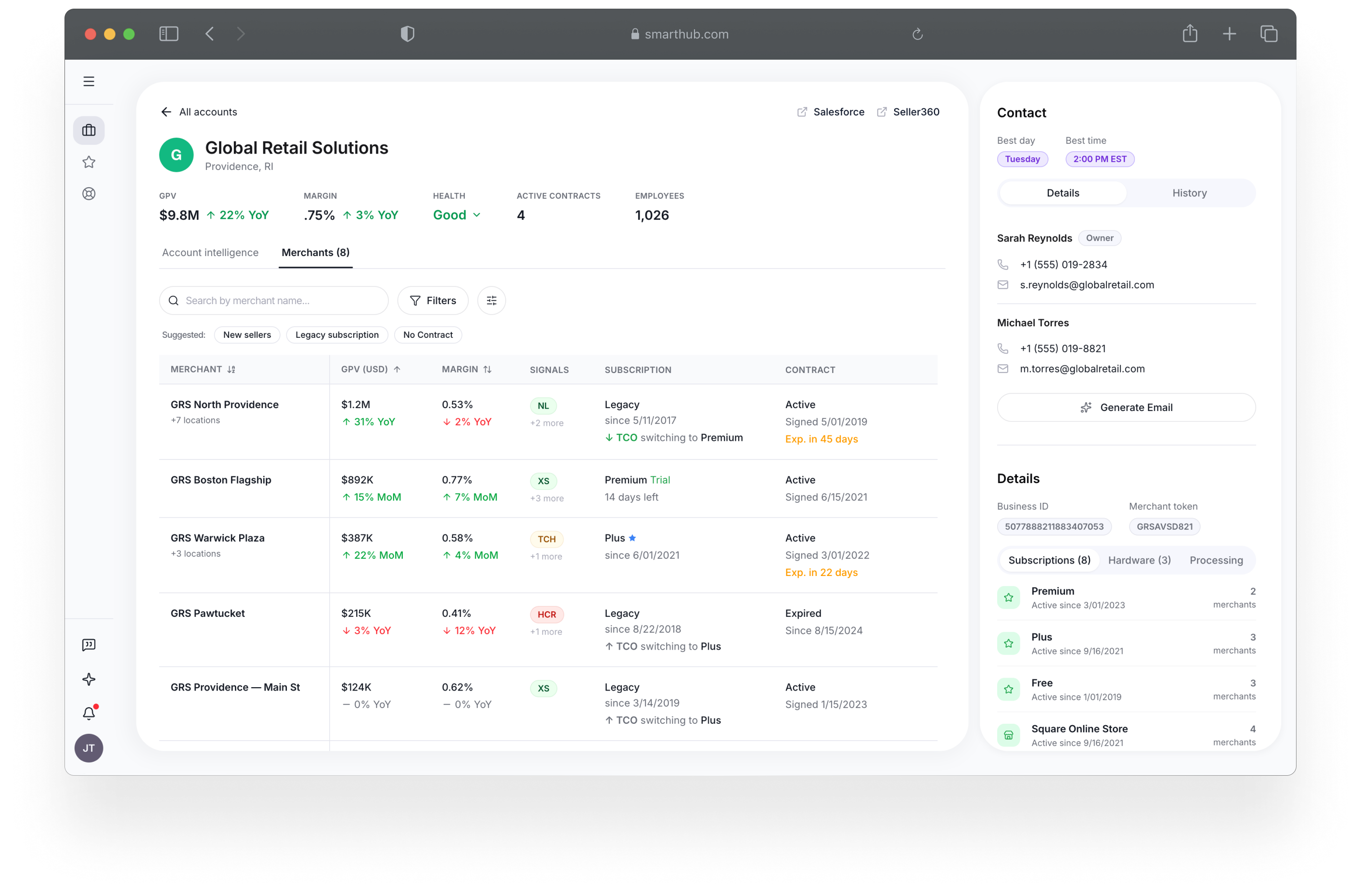Screen dimensions: 1361x896
Task: Apply the Legacy subscription suggested filter
Action: (337, 334)
